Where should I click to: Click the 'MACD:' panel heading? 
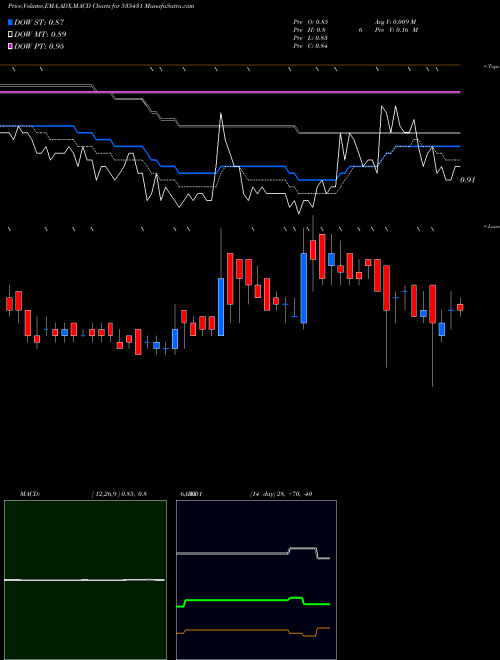pos(30,494)
